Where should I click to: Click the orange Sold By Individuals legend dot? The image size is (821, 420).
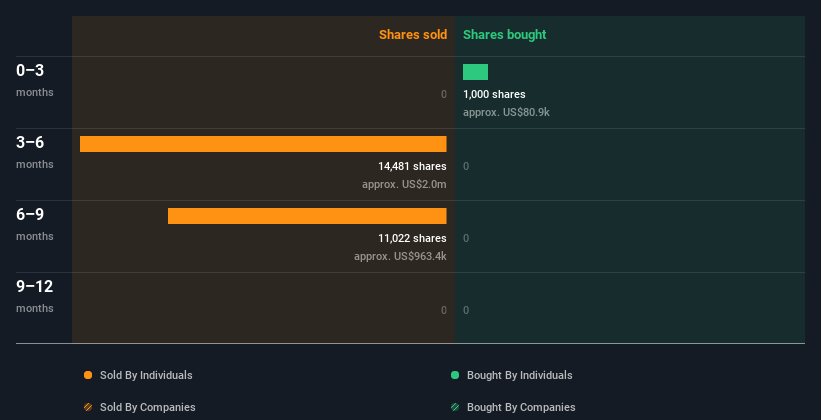pos(88,375)
